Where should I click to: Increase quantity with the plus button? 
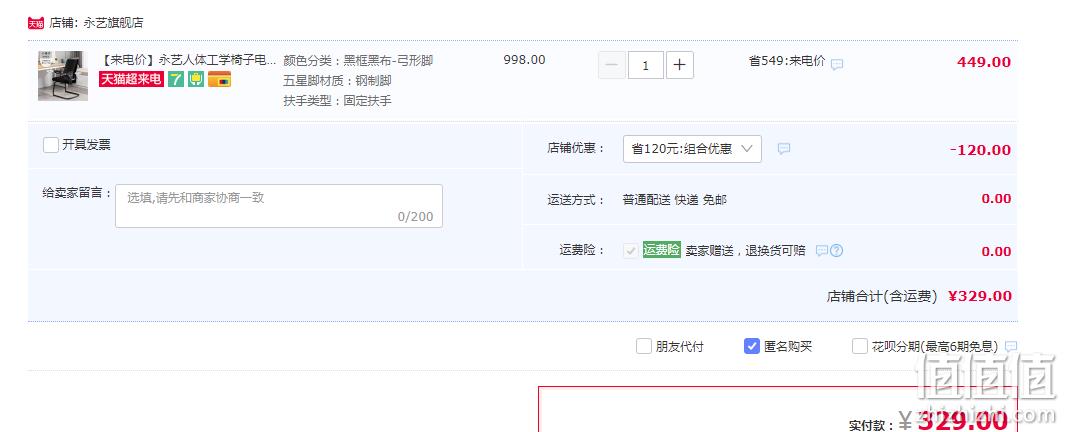click(680, 65)
